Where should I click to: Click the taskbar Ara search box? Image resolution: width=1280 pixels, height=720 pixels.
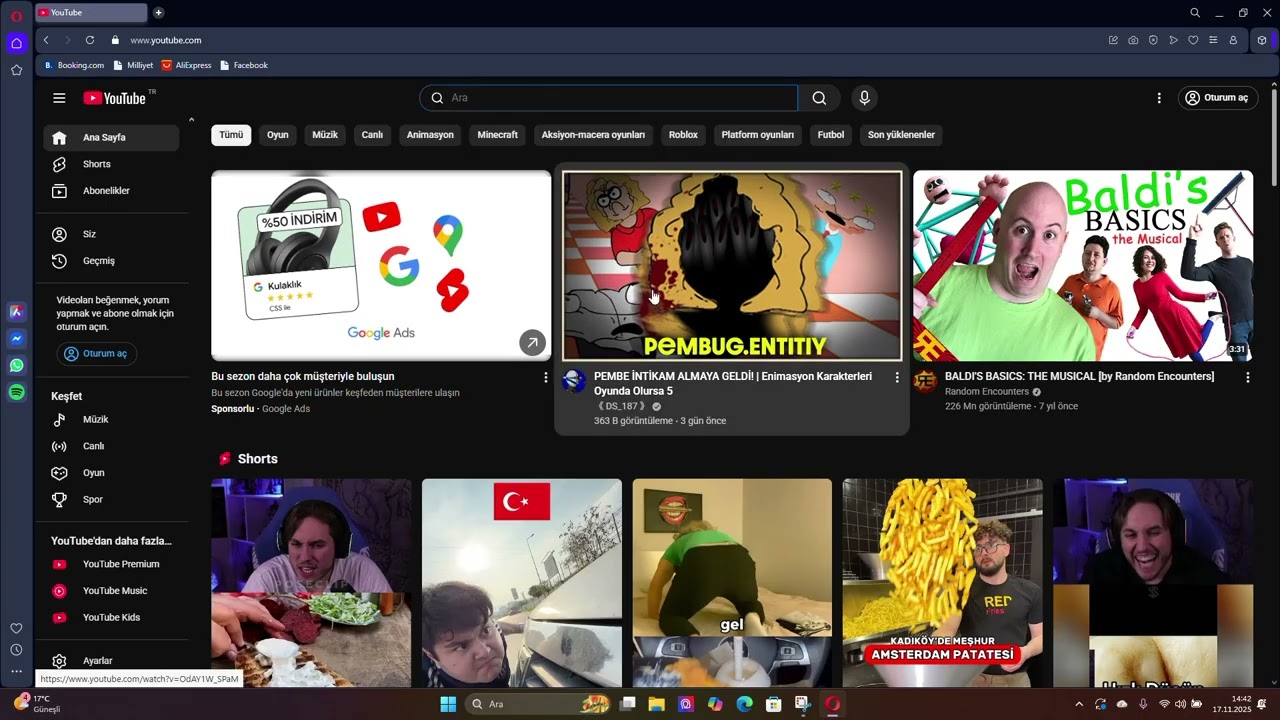pyautogui.click(x=539, y=704)
